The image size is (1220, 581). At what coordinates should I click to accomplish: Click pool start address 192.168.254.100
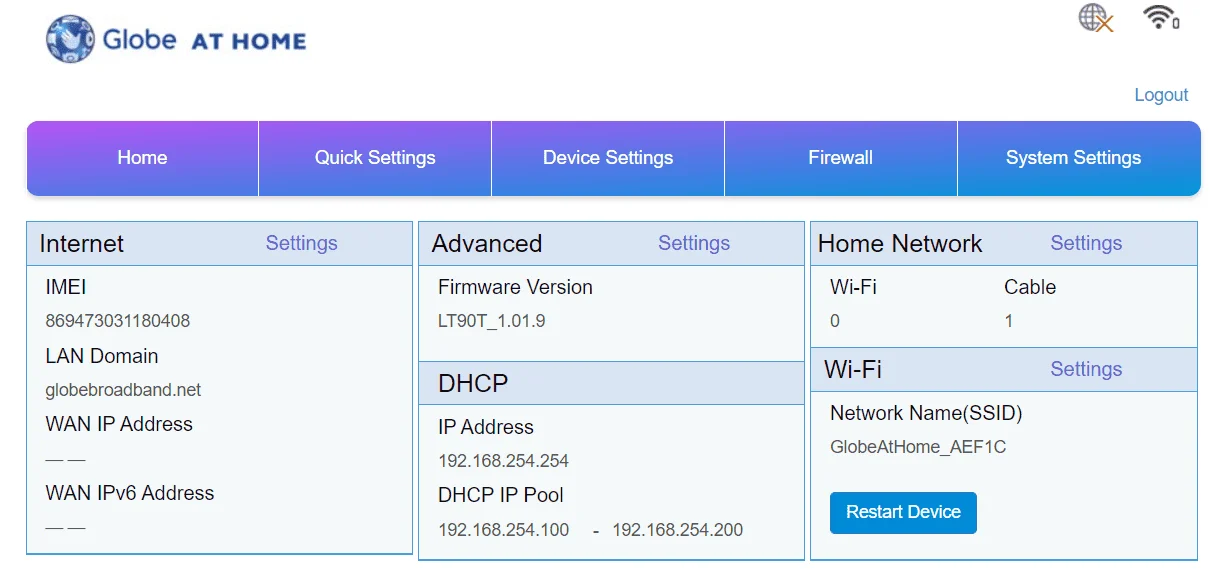click(x=503, y=530)
